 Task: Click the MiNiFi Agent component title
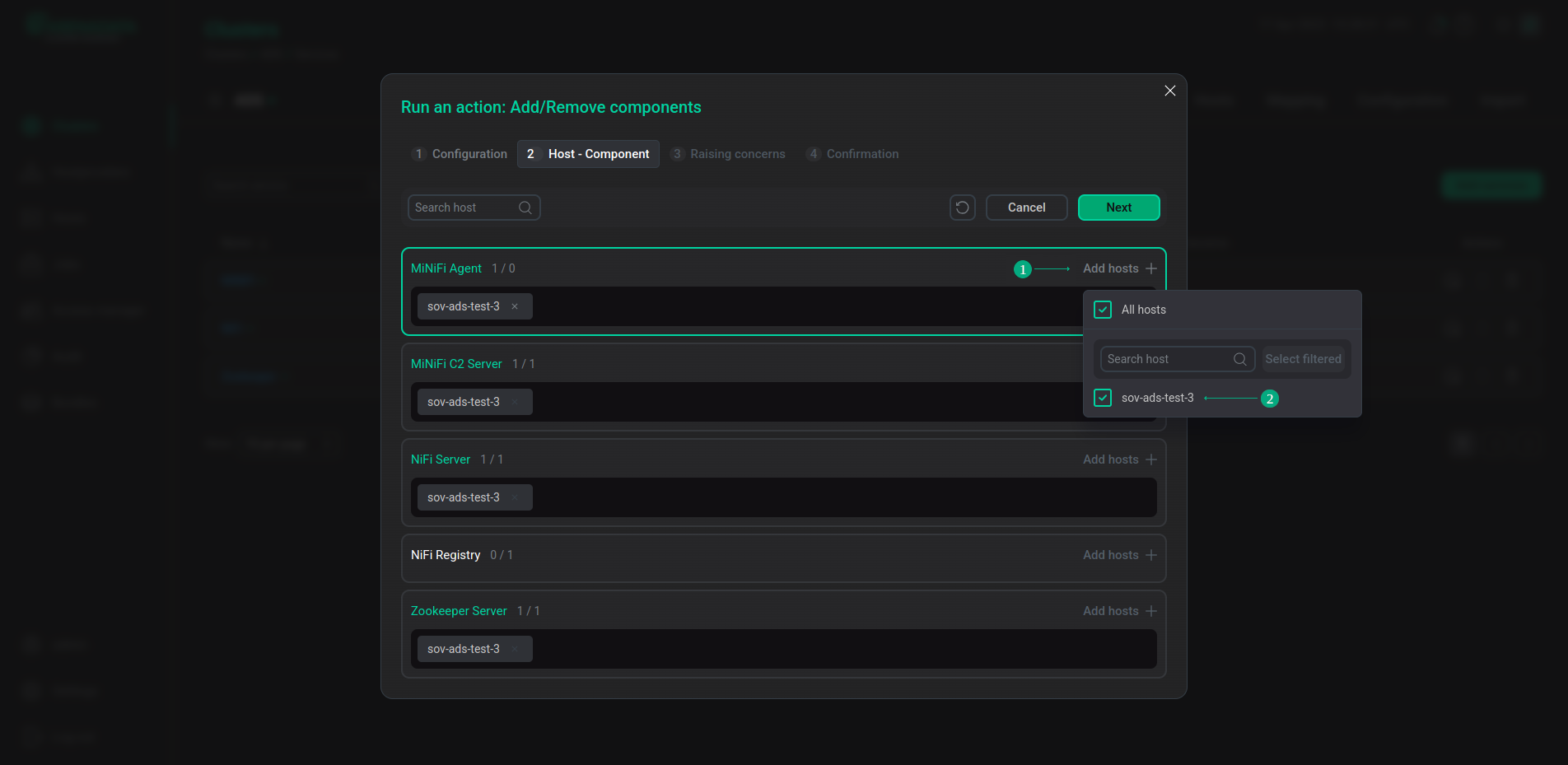446,268
